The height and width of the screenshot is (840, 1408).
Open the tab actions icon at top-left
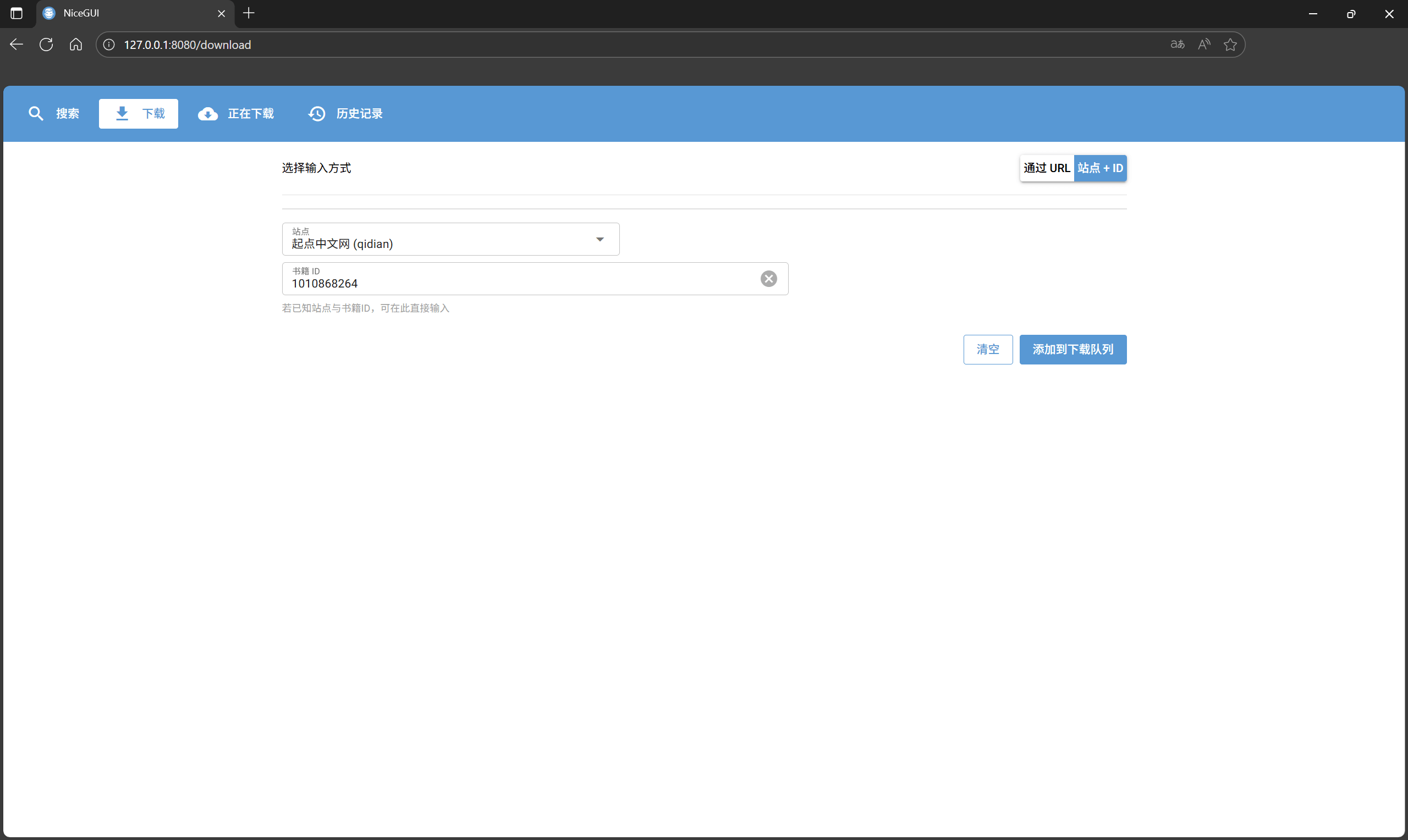(x=16, y=13)
